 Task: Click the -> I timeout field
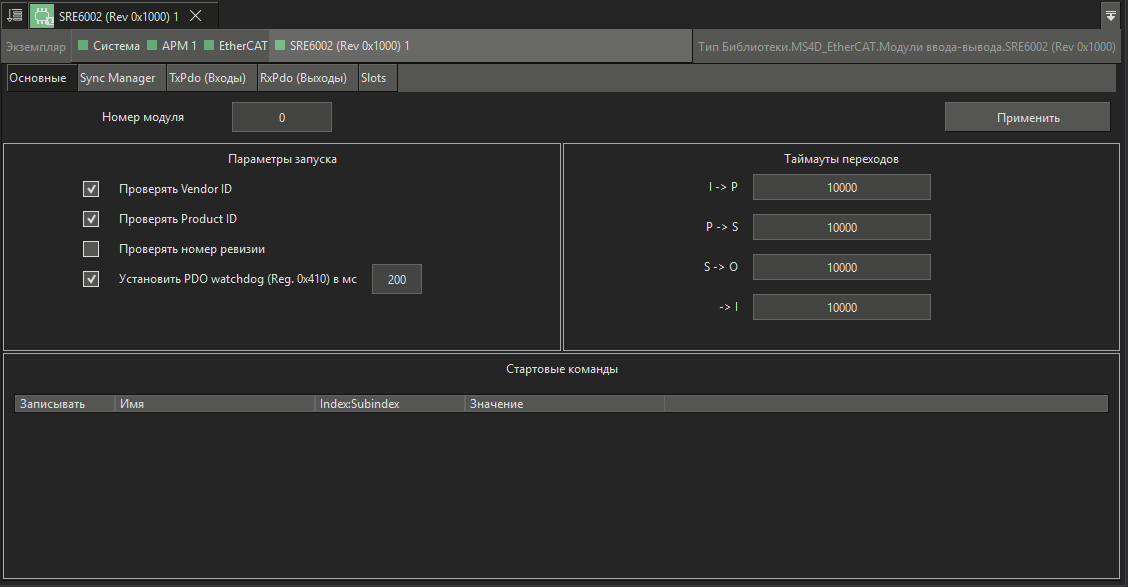coord(842,307)
